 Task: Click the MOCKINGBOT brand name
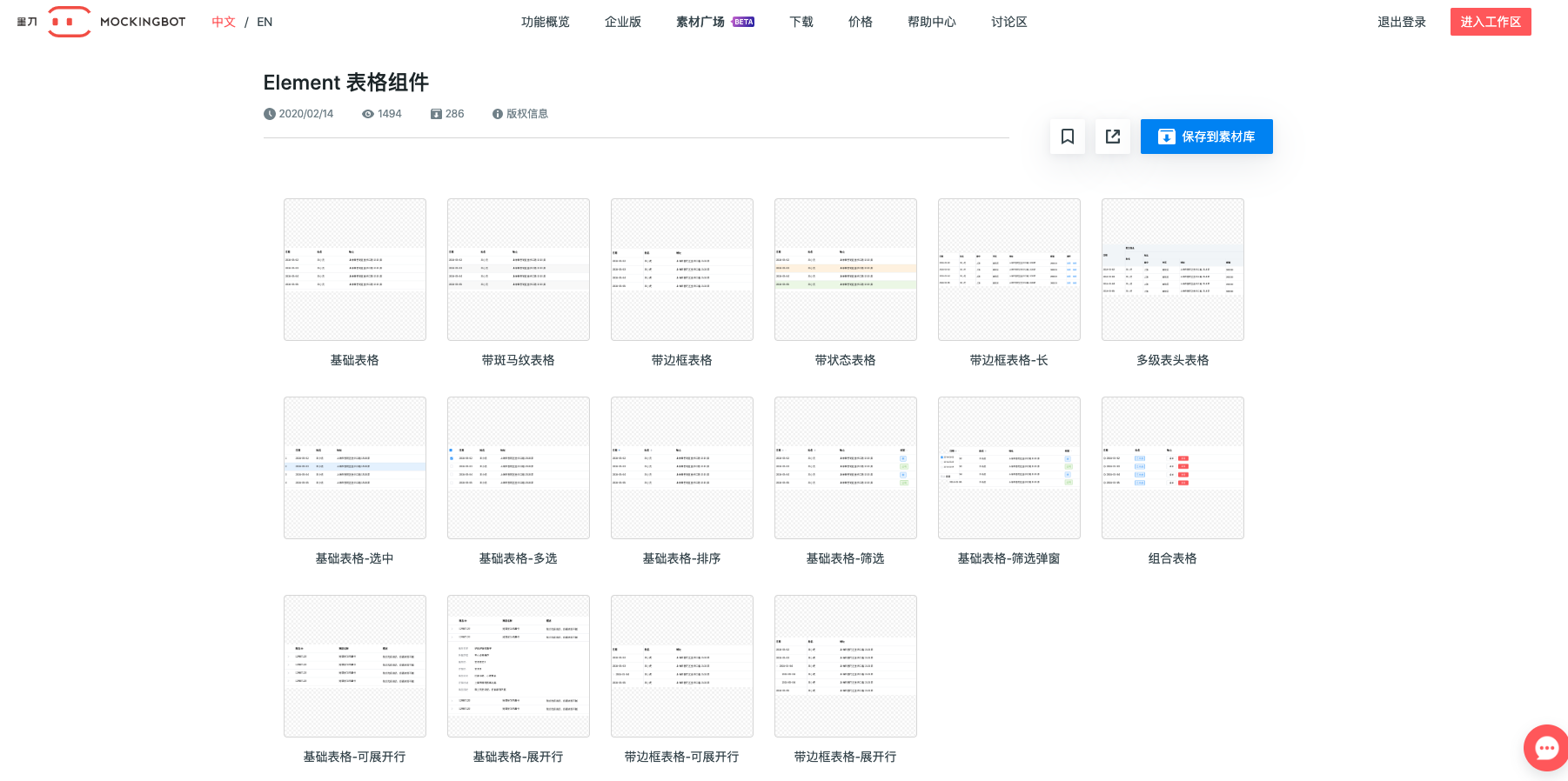pos(143,22)
